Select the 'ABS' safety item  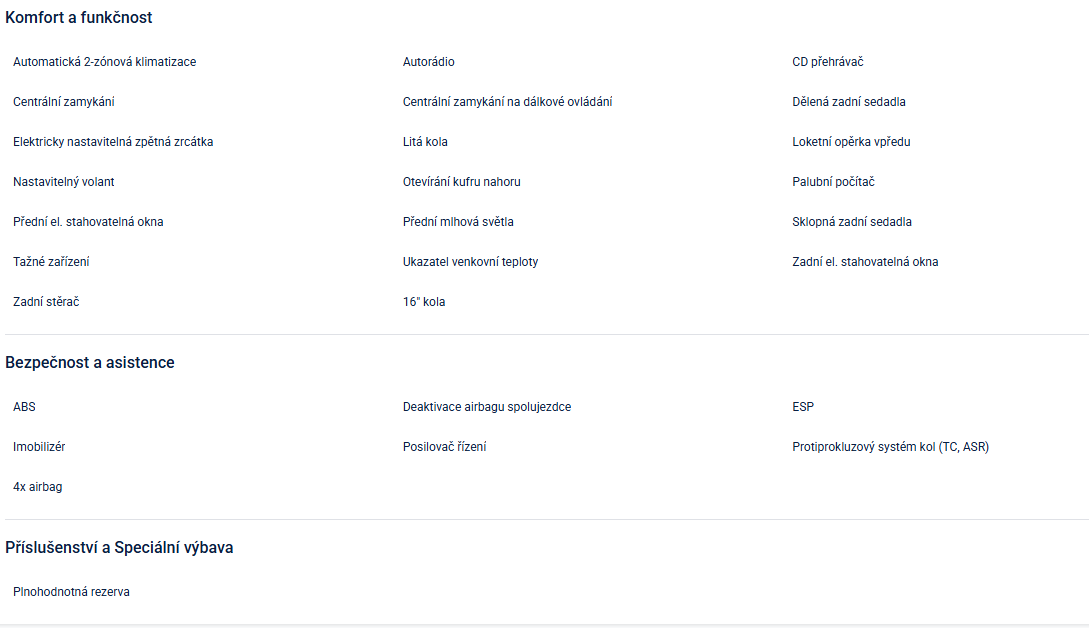(x=24, y=407)
